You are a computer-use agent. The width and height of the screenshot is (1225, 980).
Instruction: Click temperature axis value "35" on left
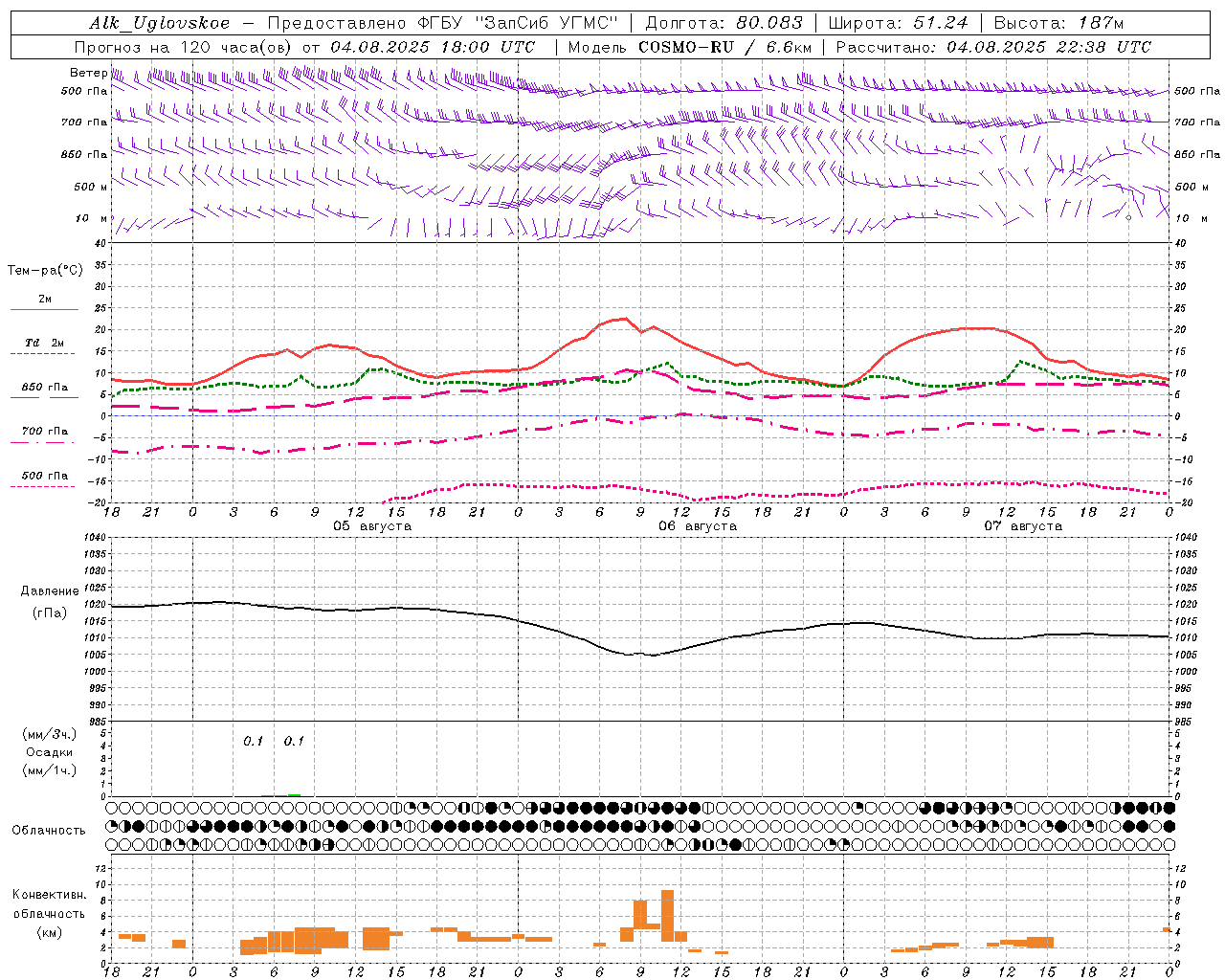point(100,265)
